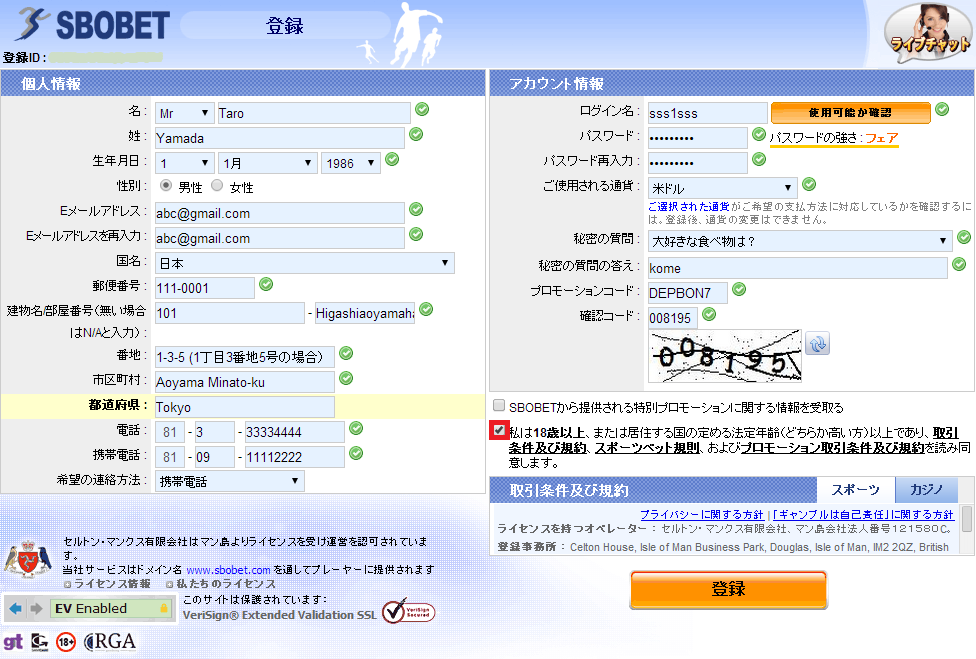Click the last name field Yamada
This screenshot has width=976, height=659.
point(279,138)
